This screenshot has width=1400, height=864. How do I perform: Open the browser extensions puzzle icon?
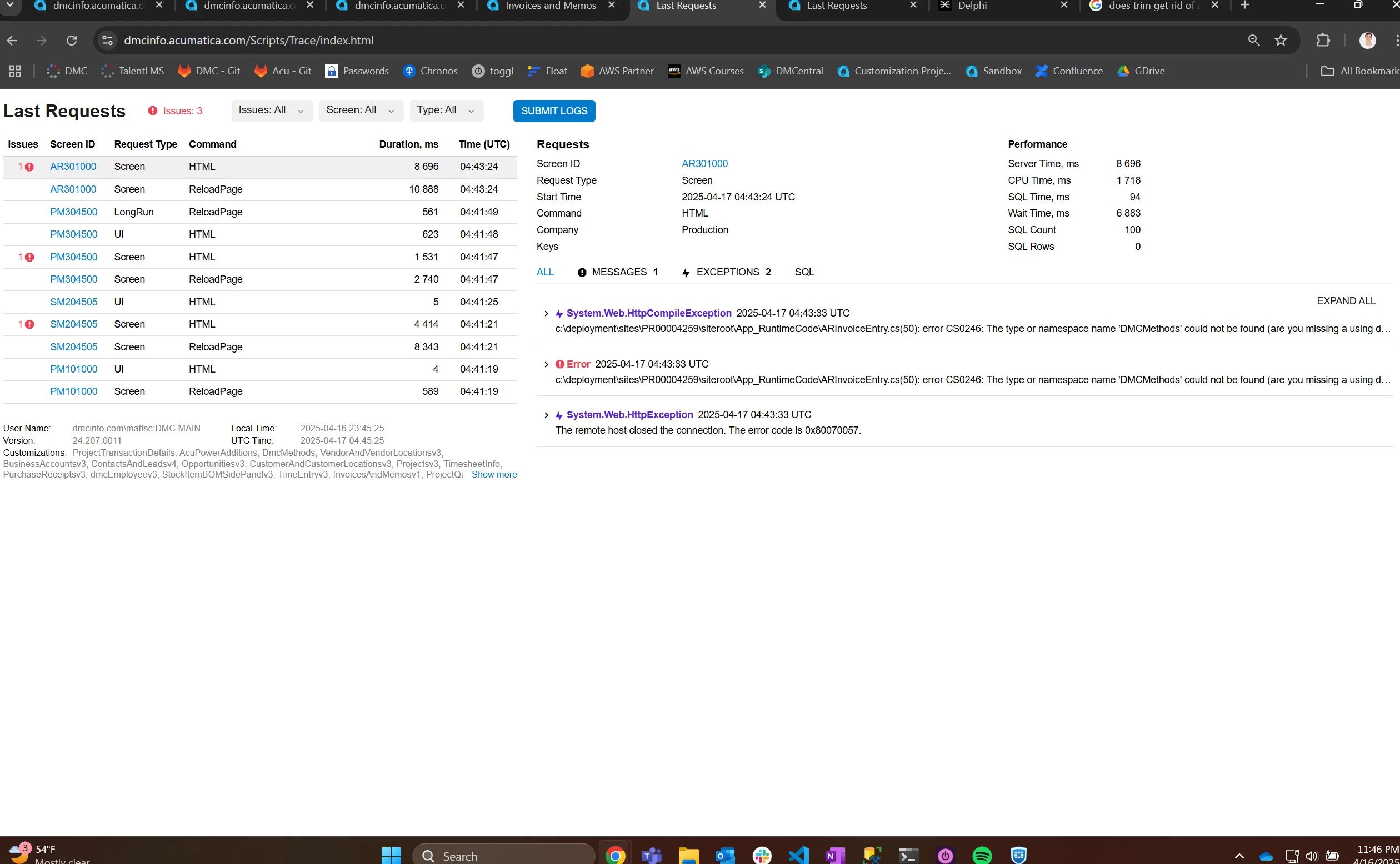click(x=1323, y=41)
